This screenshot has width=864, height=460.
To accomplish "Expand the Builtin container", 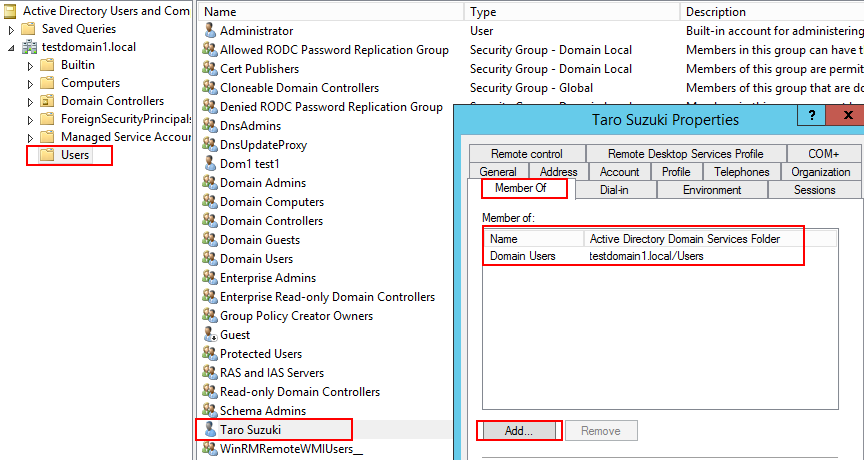I will (31, 66).
